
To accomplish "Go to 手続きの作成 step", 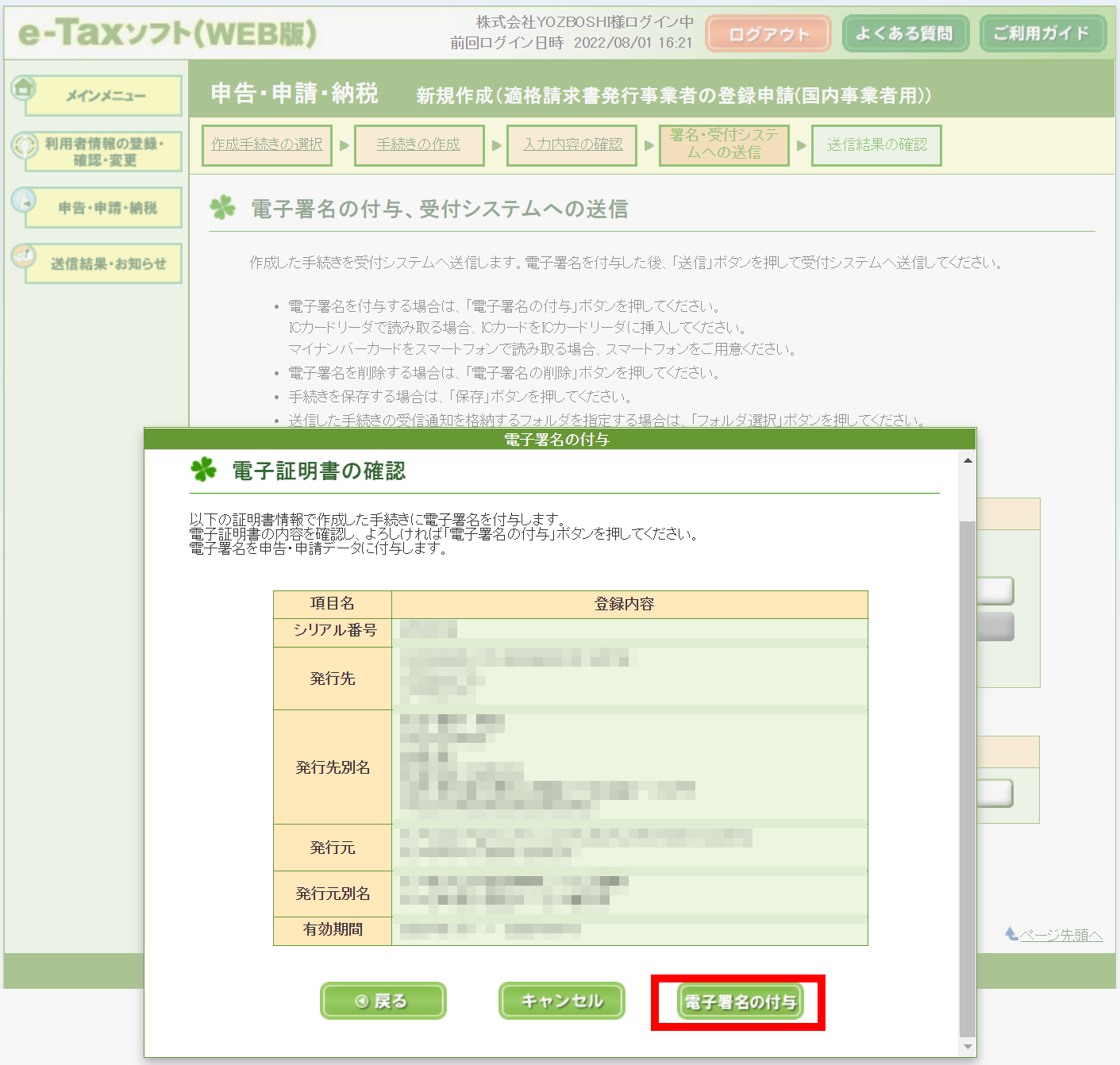I will tap(419, 145).
